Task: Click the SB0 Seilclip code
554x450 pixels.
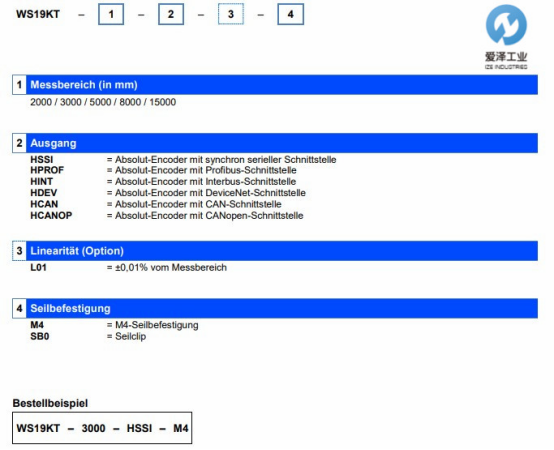Action: click(x=40, y=336)
